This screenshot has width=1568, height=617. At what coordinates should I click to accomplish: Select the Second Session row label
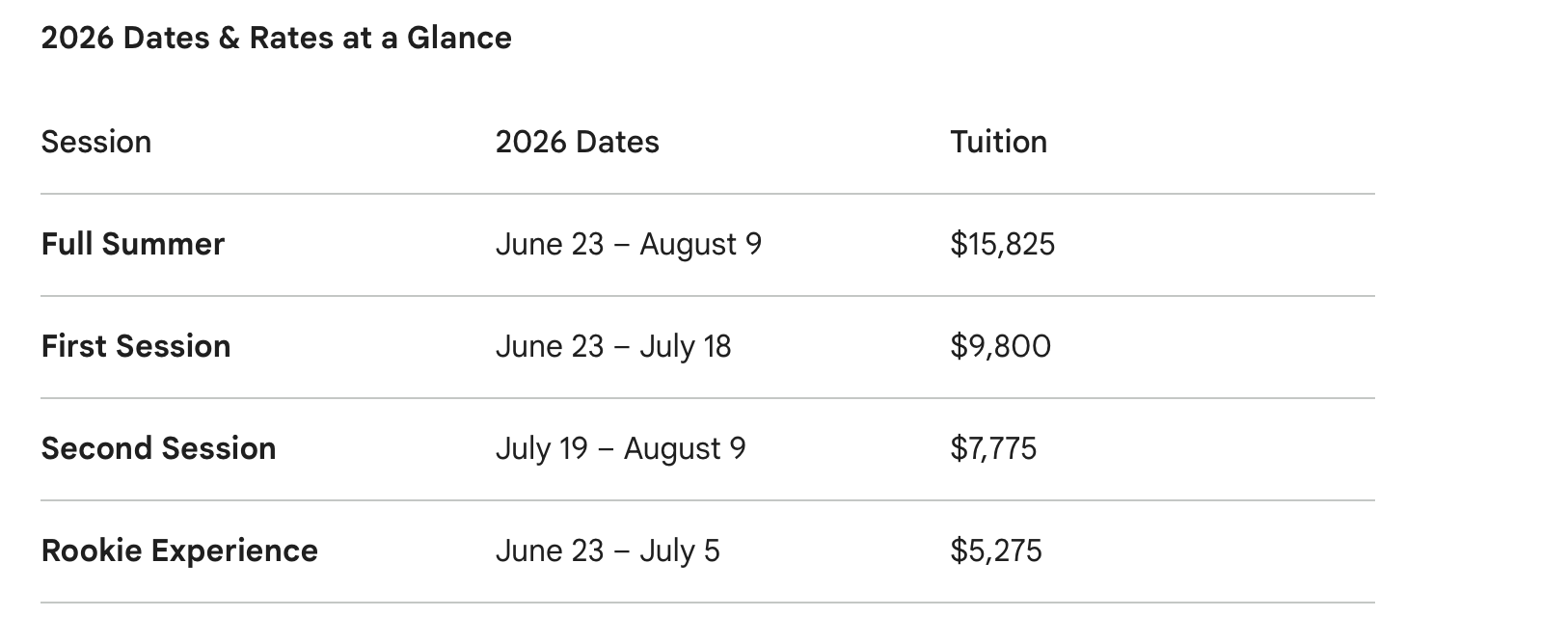coord(158,448)
